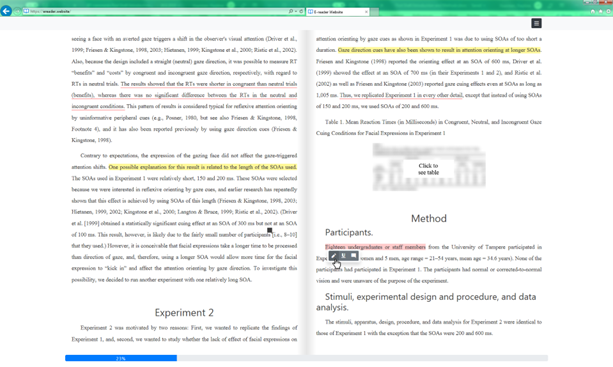Open the browser favorites star icon
The width and height of the screenshot is (613, 367).
[600, 11]
